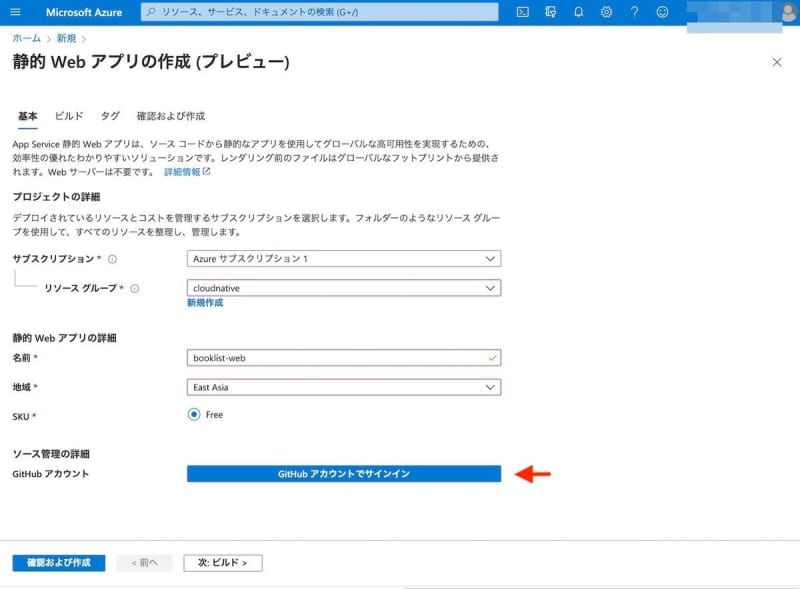Open the Azure portal hamburger menu
Viewport: 800px width, 589px height.
click(x=15, y=12)
